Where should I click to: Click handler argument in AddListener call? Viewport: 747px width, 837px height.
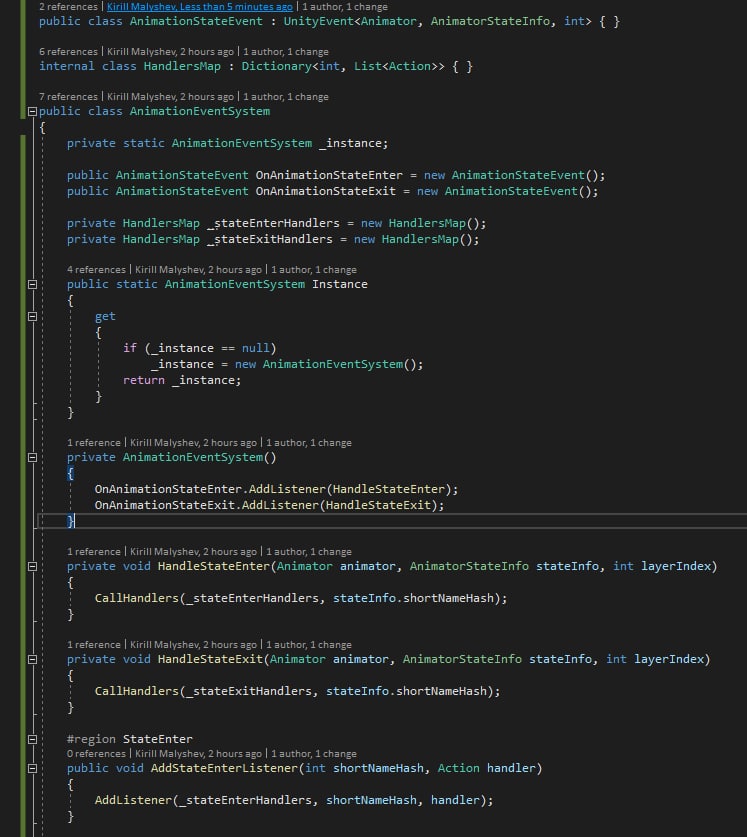tap(455, 800)
